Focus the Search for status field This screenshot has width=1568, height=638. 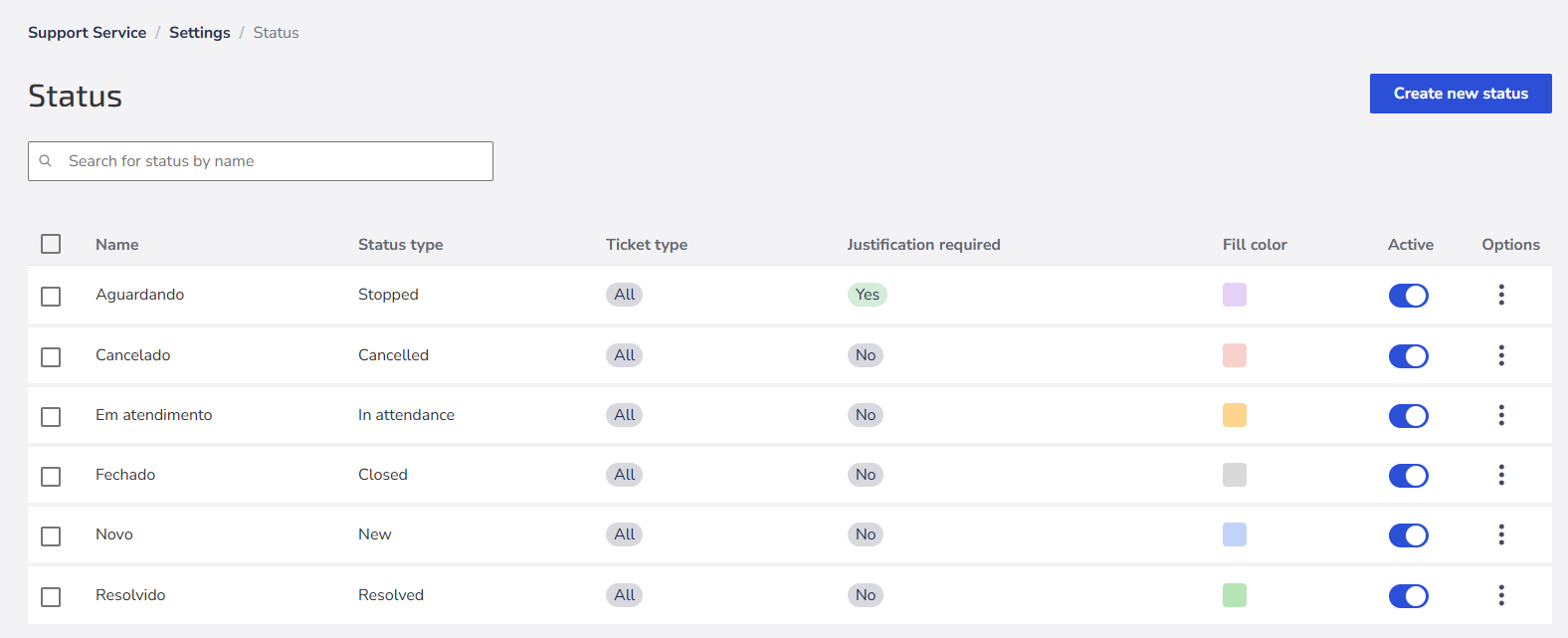click(x=261, y=161)
